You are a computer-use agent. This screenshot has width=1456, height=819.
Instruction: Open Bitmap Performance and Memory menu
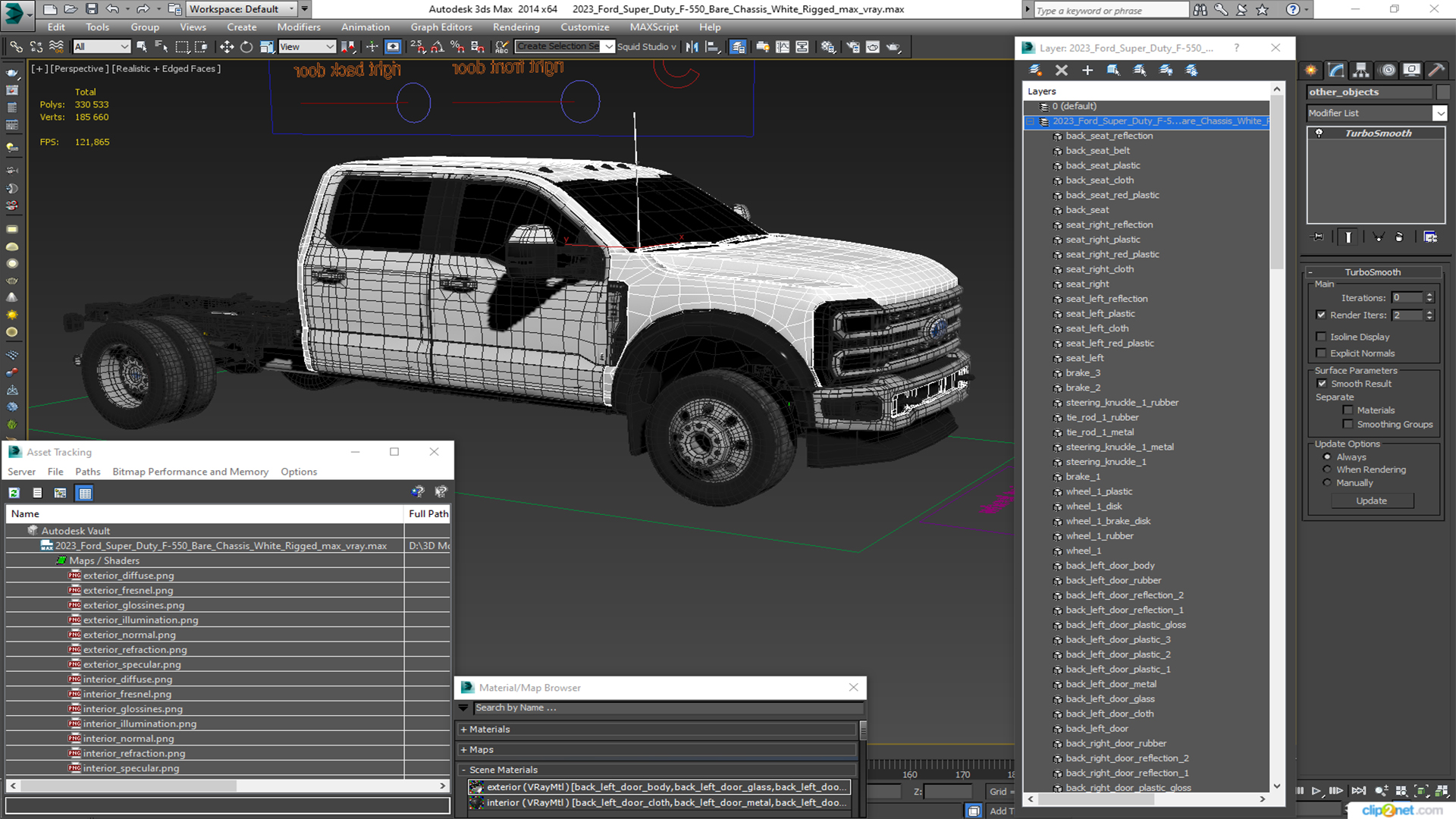(x=190, y=472)
